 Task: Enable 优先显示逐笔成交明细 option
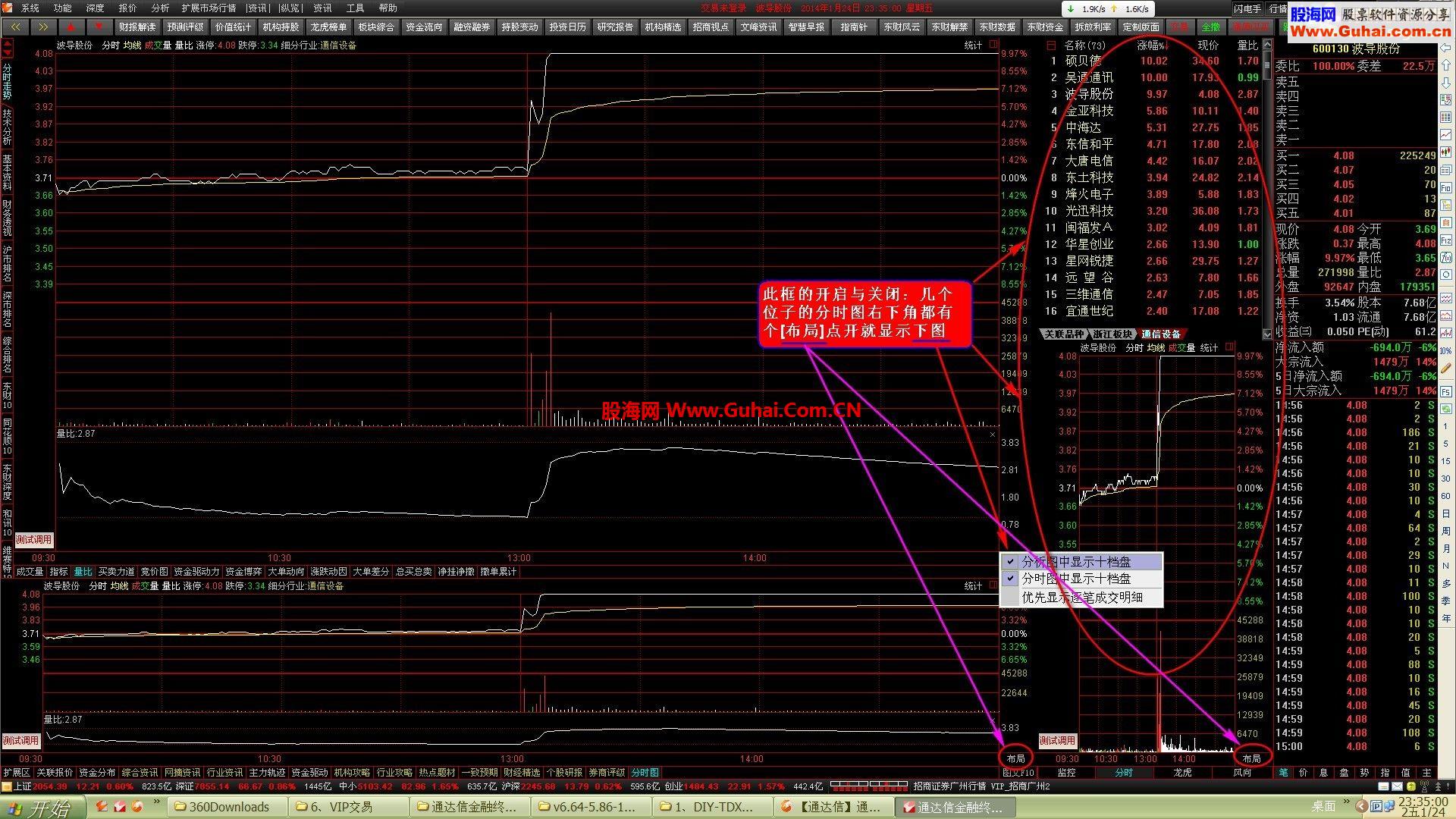click(x=1082, y=597)
